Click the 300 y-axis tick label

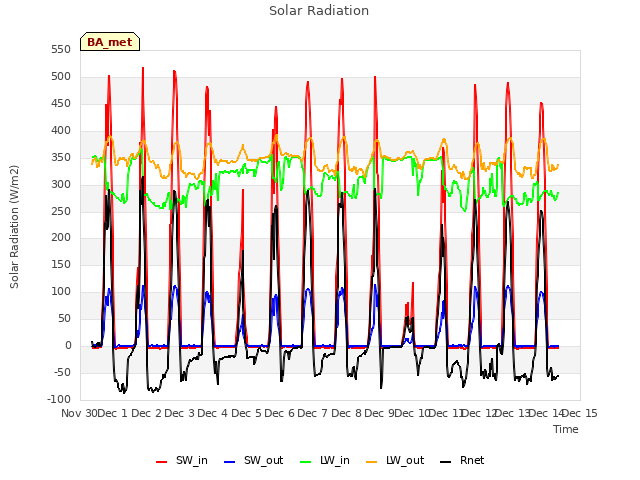pos(61,184)
